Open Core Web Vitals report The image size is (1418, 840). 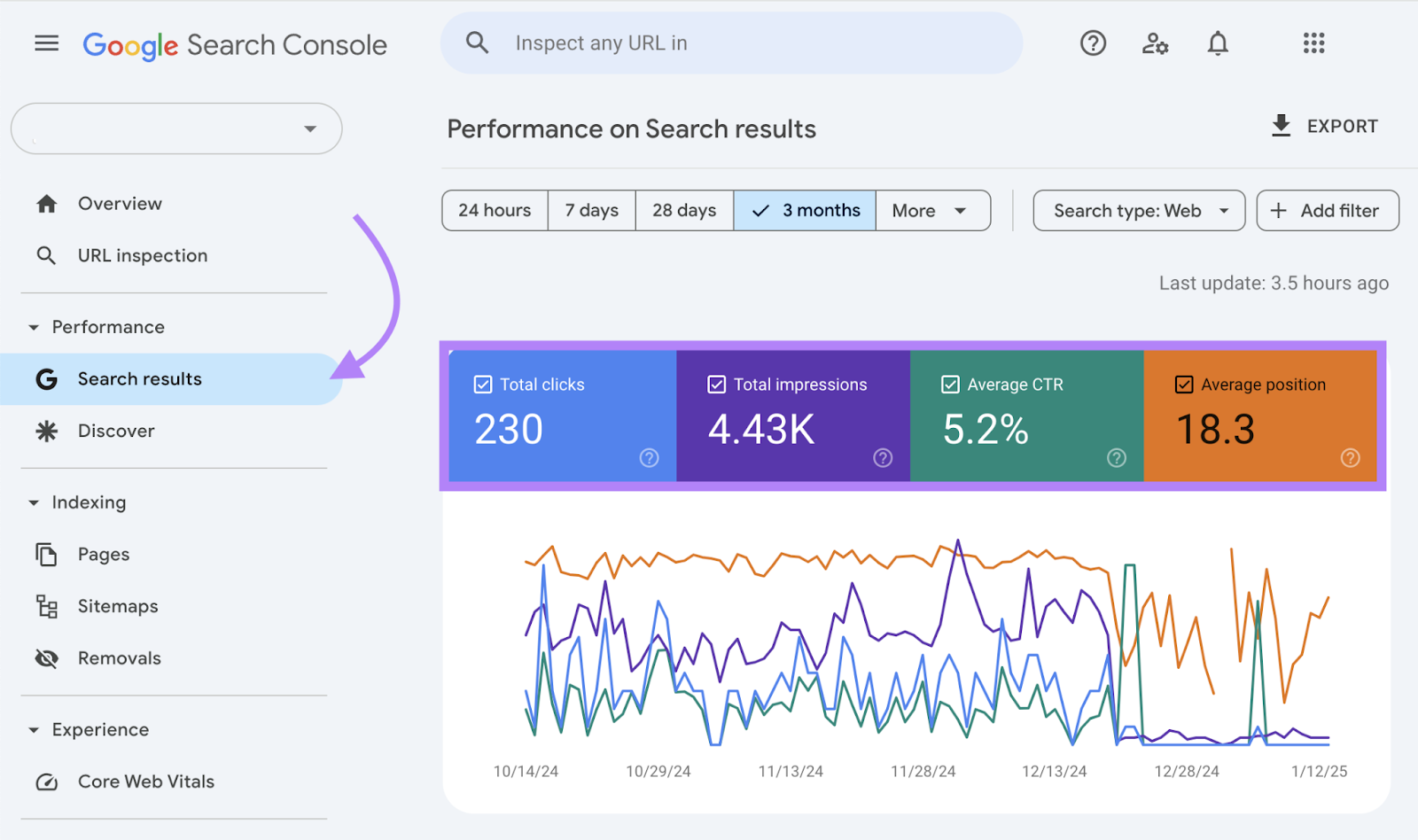[145, 781]
